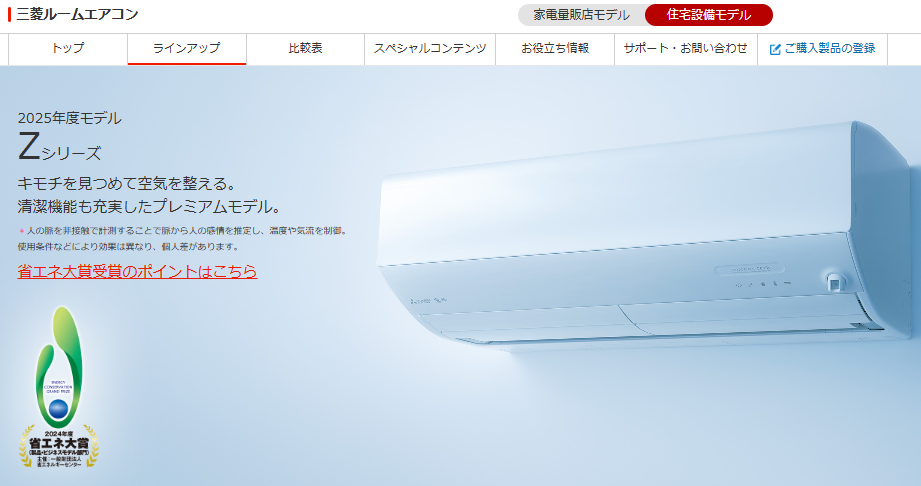Viewport: 921px width, 486px height.
Task: Switch to 家電量販店モデル
Action: [x=581, y=15]
